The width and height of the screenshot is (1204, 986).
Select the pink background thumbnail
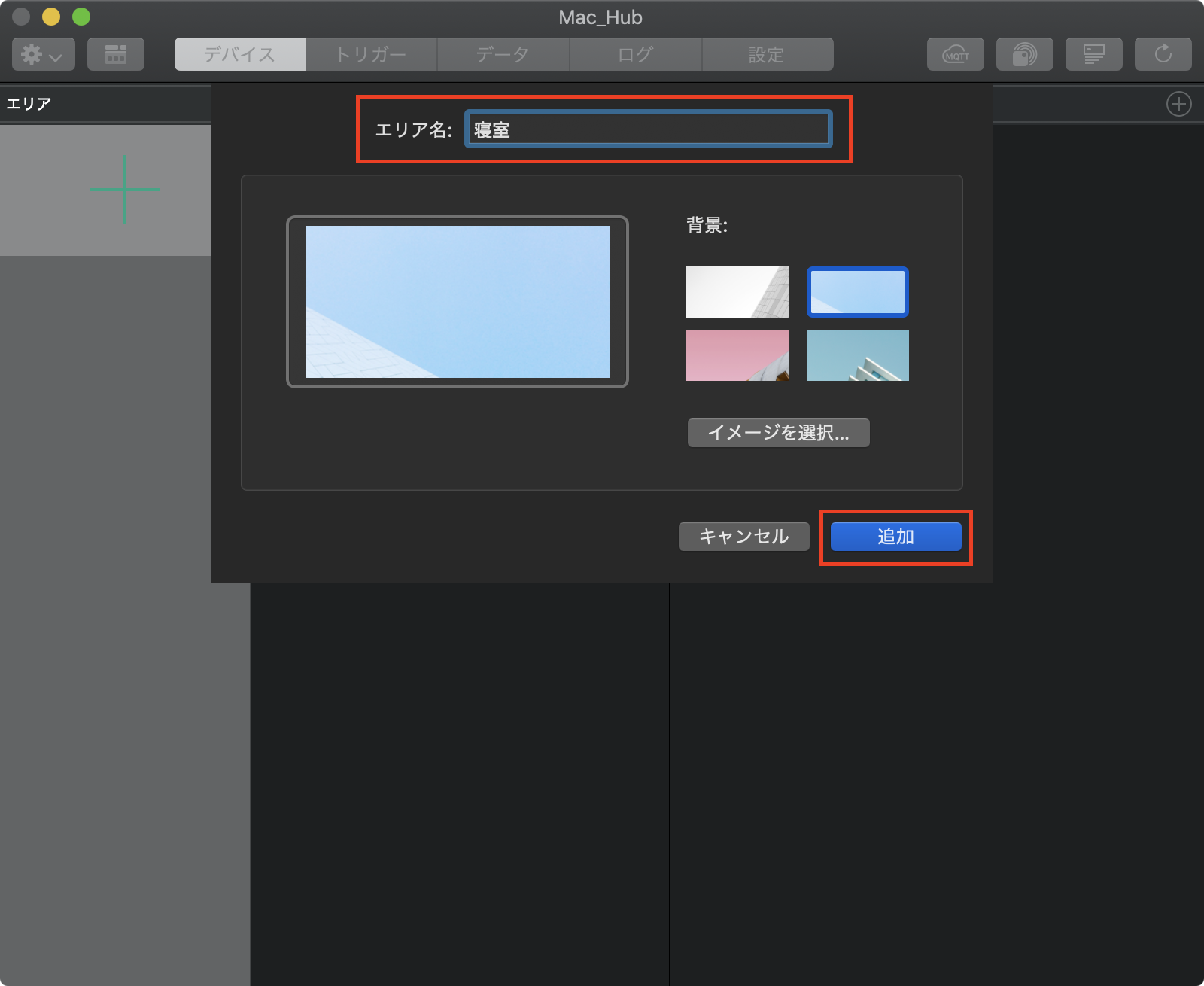[x=737, y=355]
